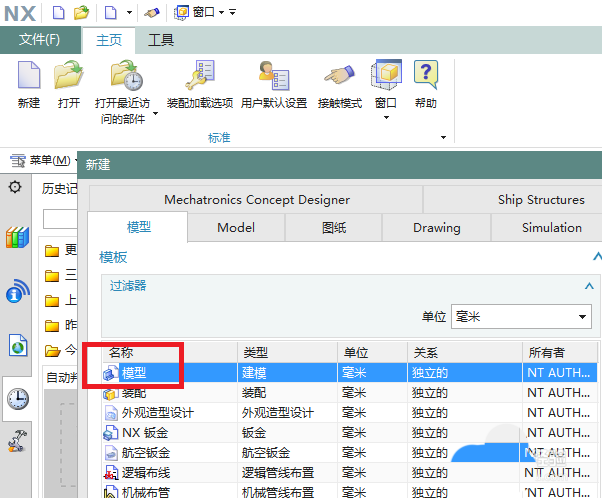Click the gear settings icon in resource bar

(x=15, y=187)
